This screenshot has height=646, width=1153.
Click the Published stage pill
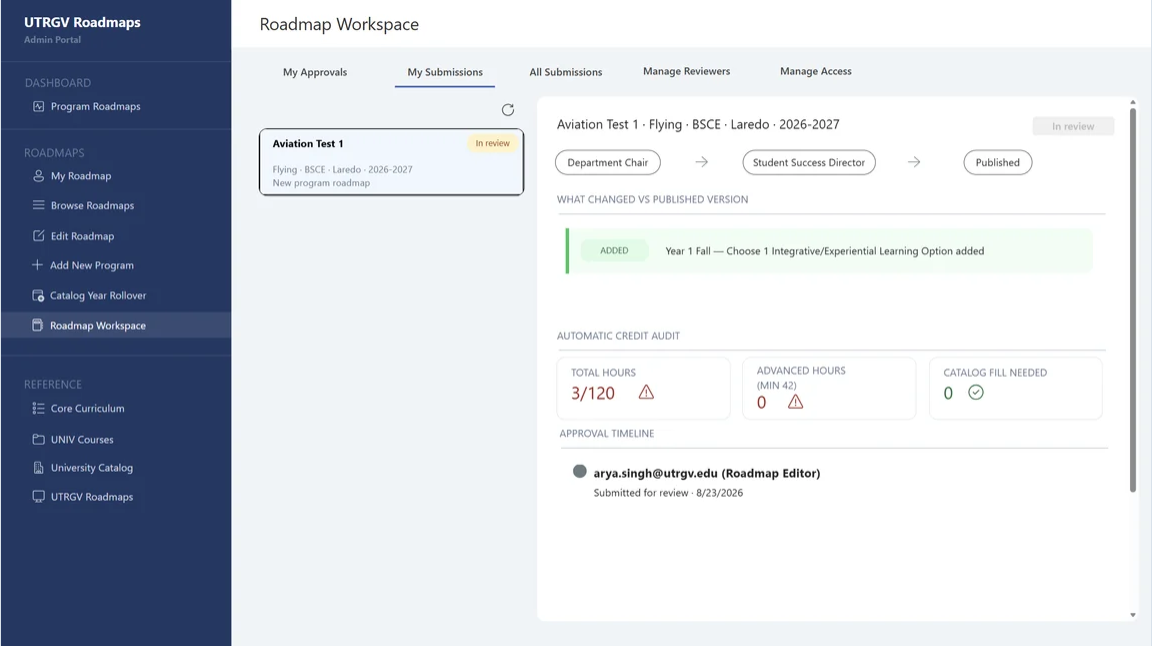[997, 162]
